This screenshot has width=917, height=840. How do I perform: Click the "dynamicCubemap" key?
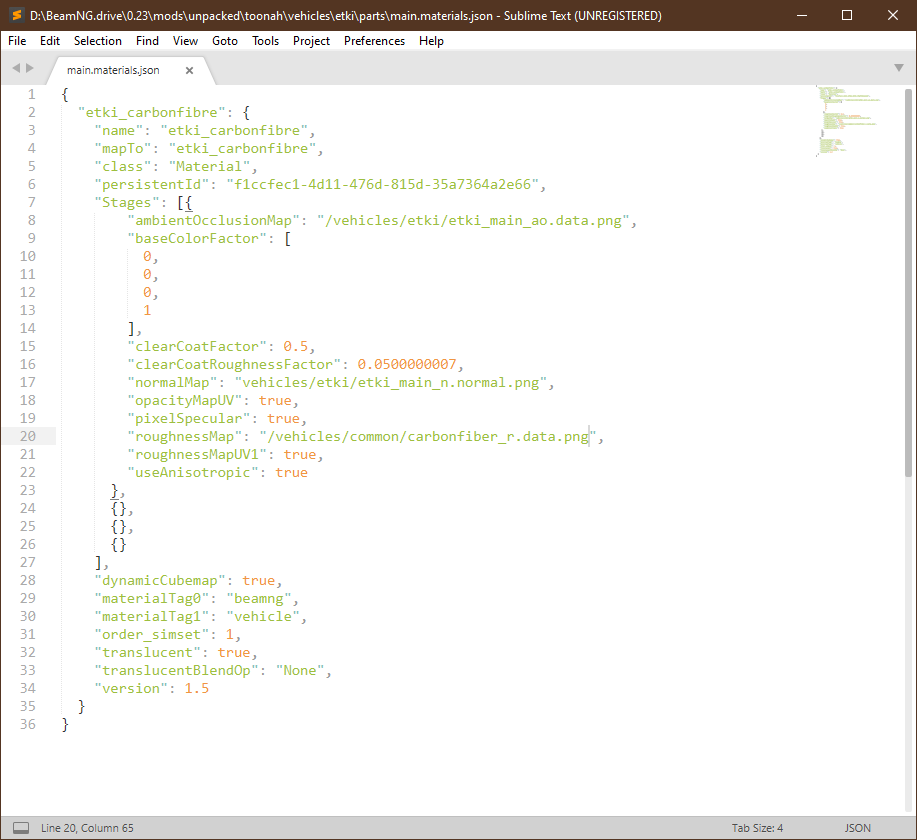(160, 581)
